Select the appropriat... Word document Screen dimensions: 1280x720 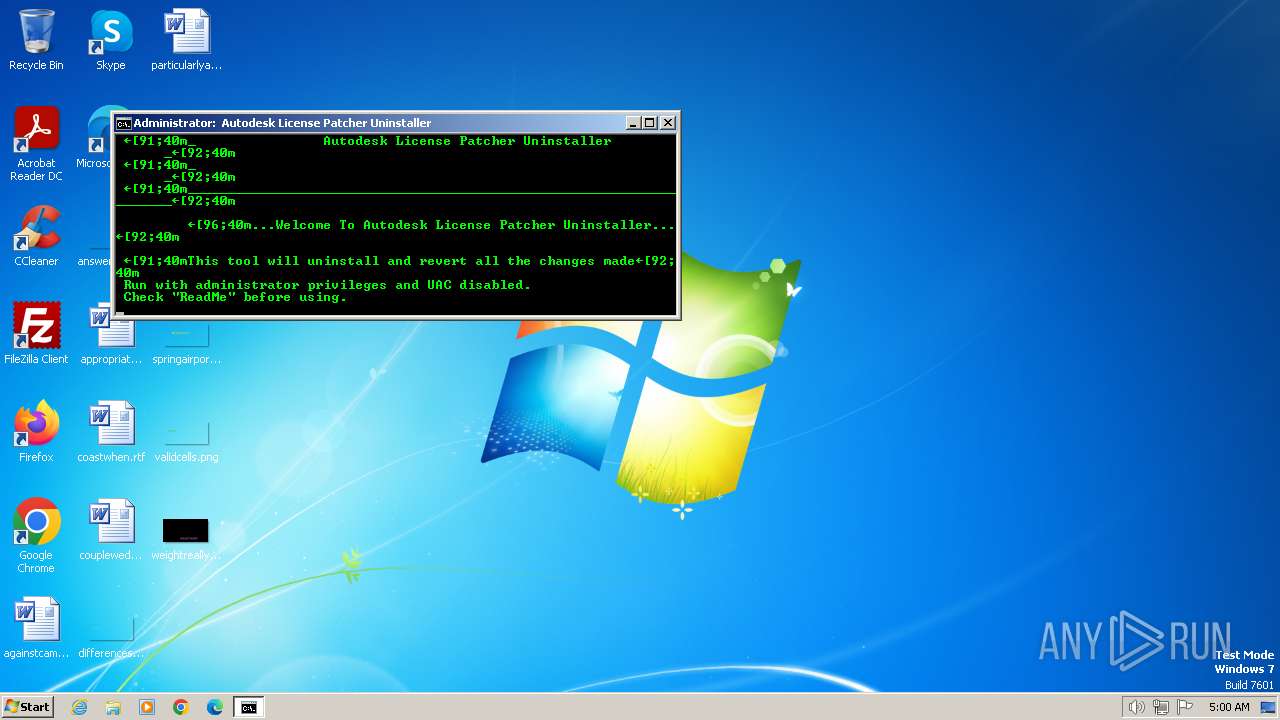pos(111,334)
